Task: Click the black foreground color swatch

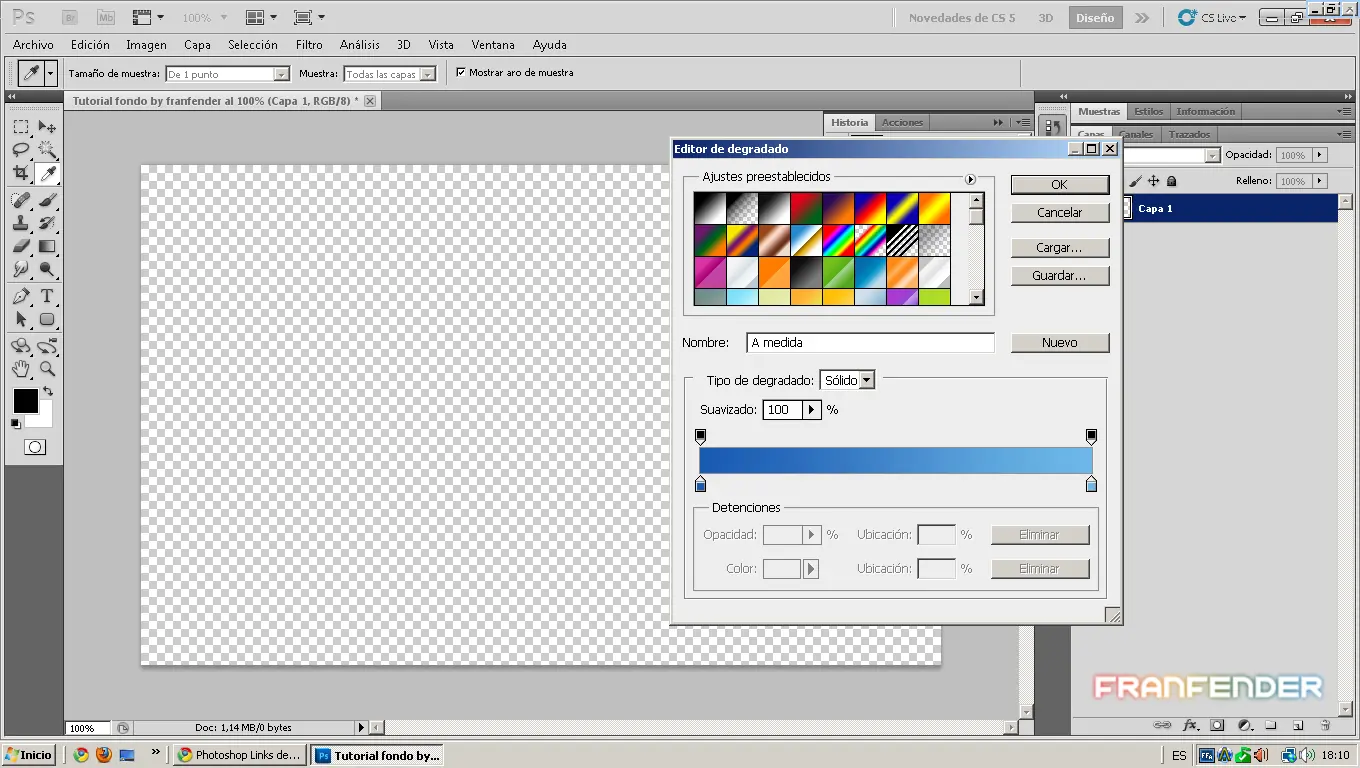Action: [x=25, y=401]
